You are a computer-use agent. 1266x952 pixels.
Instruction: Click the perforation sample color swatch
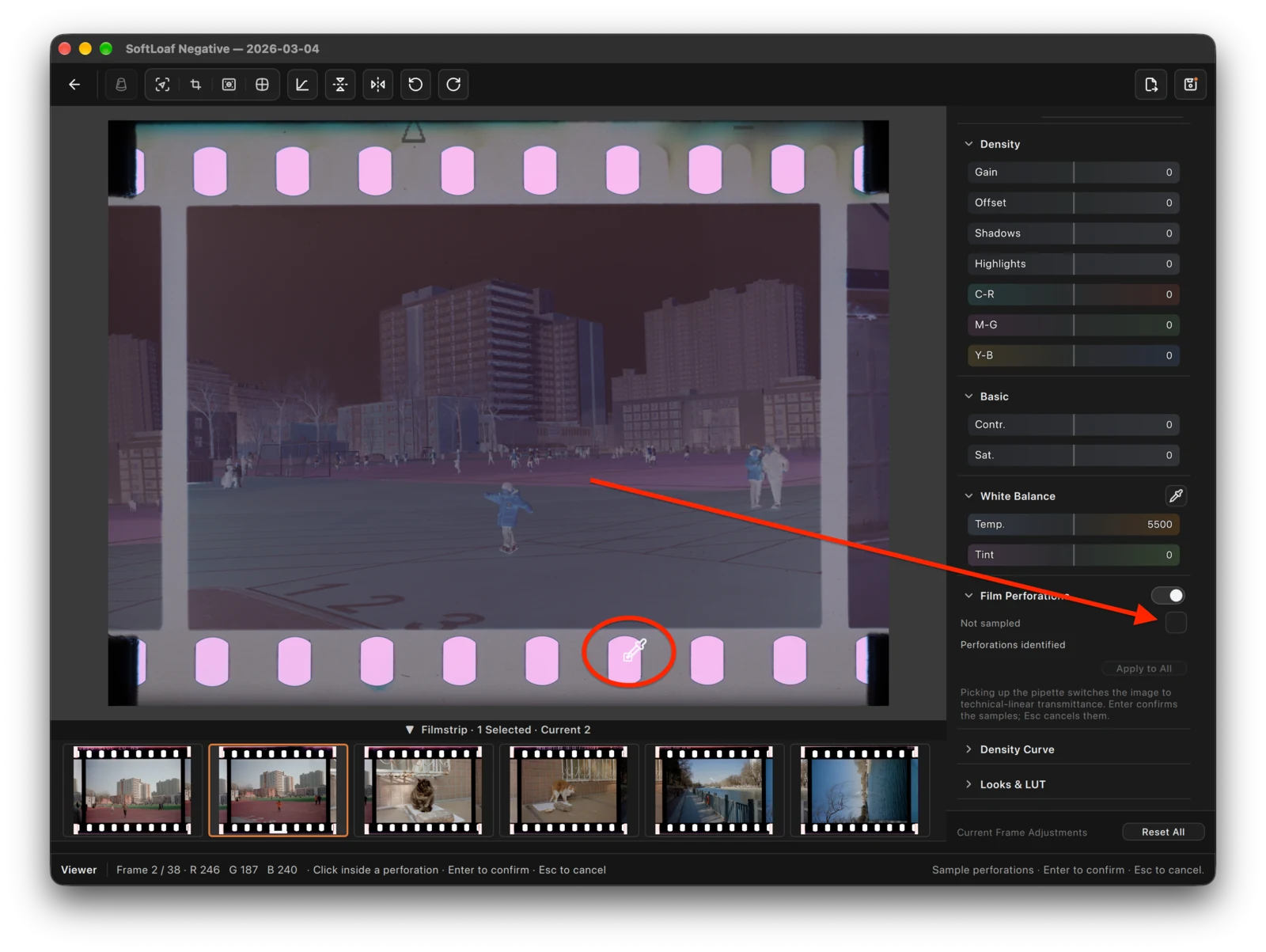pos(1176,623)
